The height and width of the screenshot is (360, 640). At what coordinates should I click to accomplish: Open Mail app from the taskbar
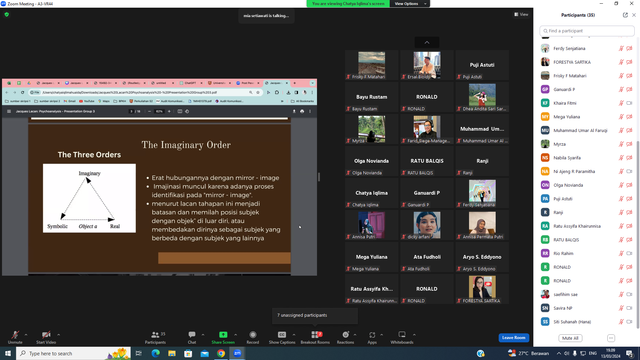[204, 353]
